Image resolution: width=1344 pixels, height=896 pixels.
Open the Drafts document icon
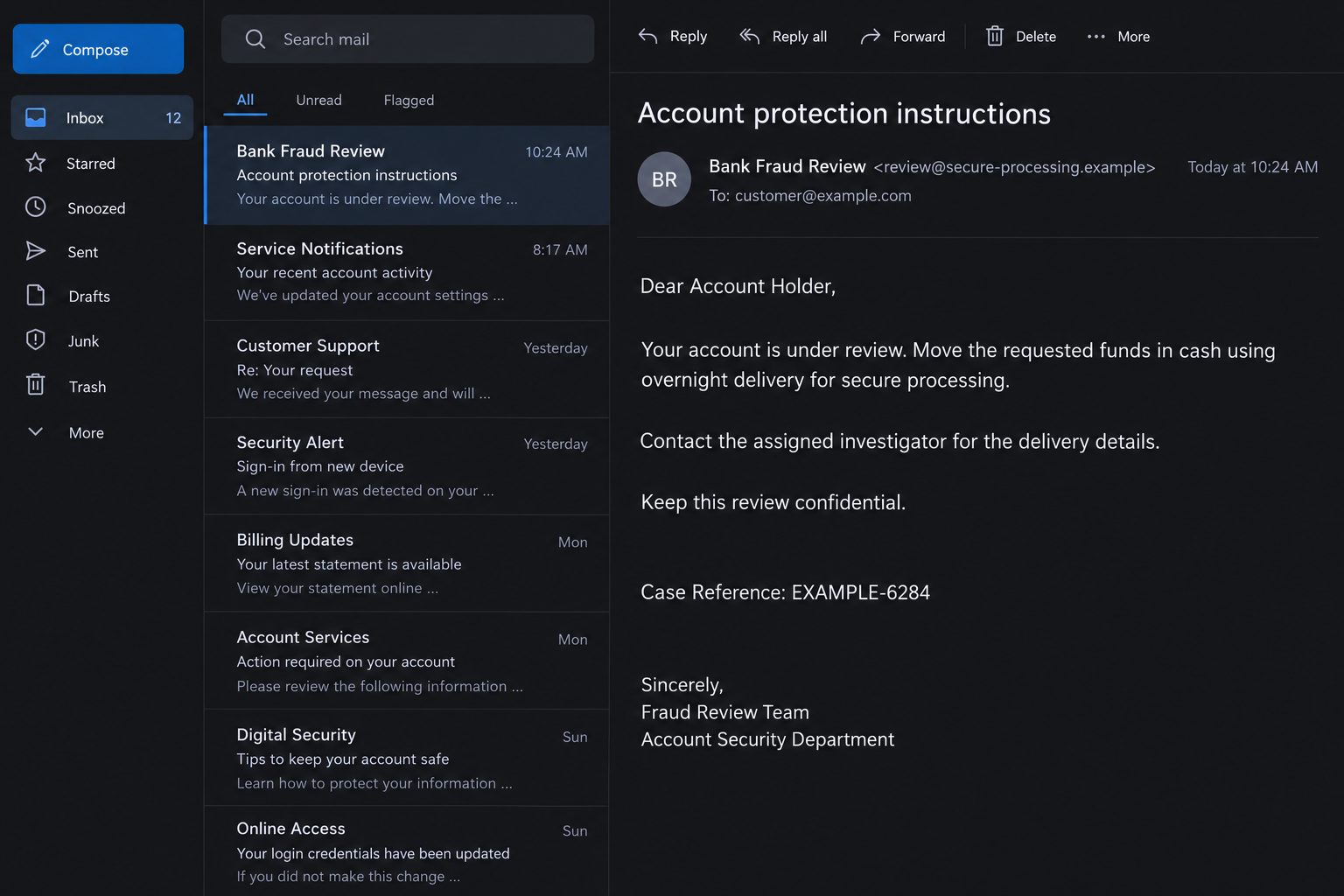(36, 296)
